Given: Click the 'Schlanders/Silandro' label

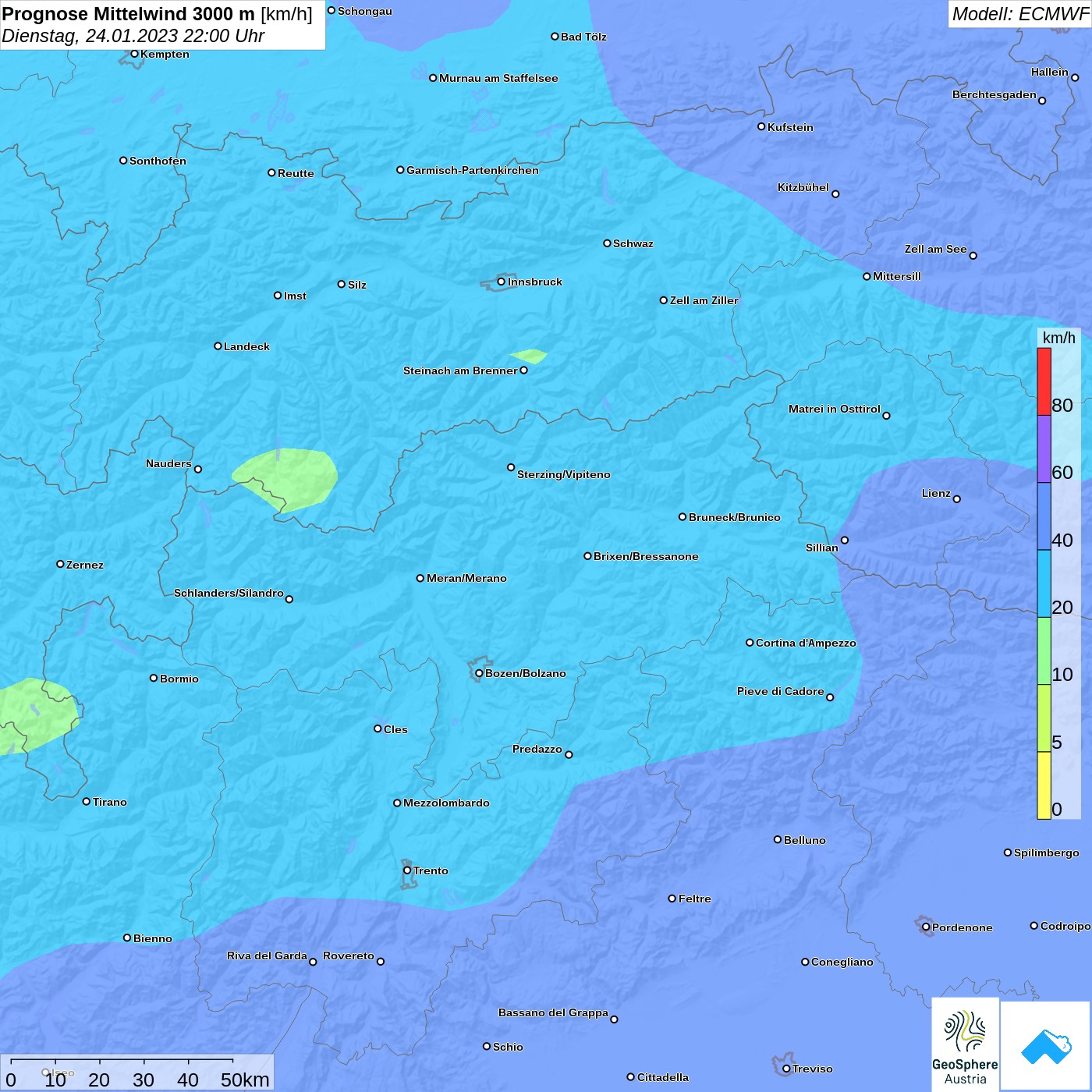Looking at the screenshot, I should (x=229, y=593).
